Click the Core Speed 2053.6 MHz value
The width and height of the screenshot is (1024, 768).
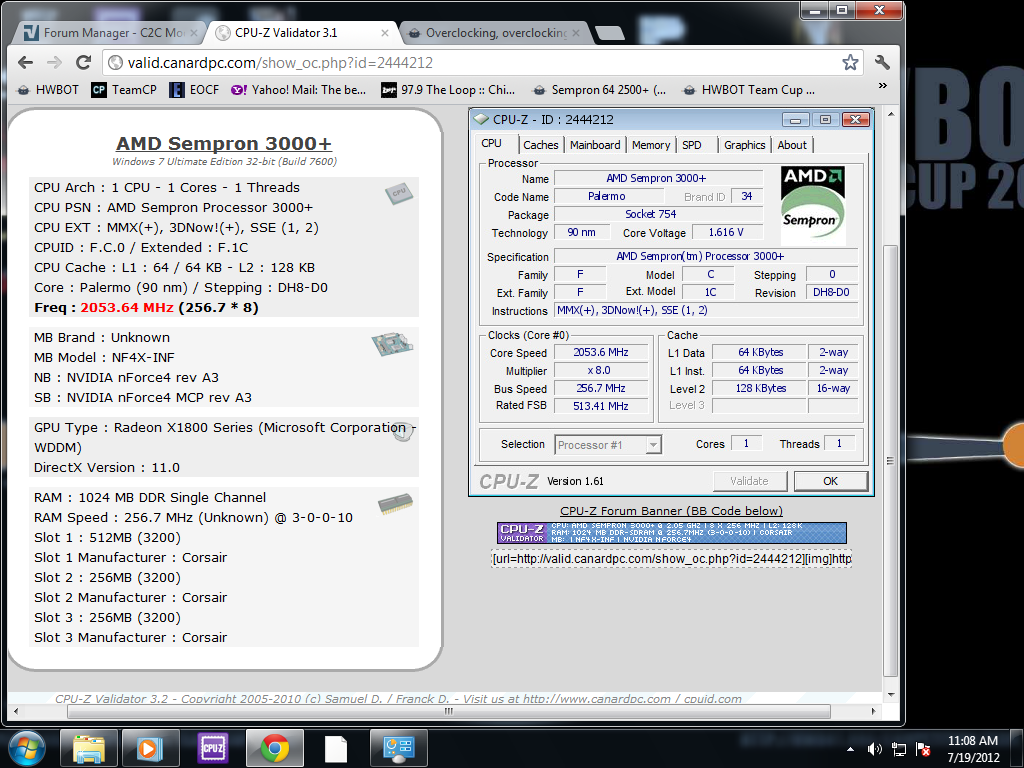[x=601, y=353]
